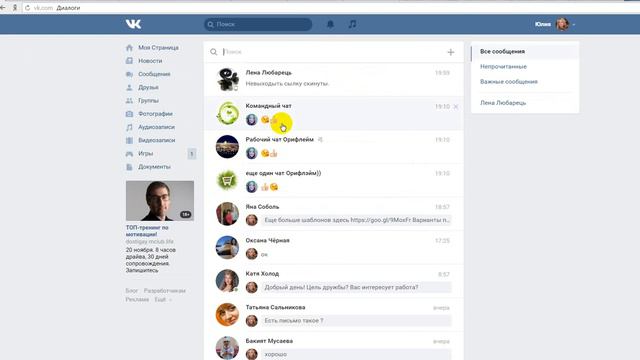Open еще один чат Орифлэйм conversation
The image size is (640, 360).
pos(333,180)
